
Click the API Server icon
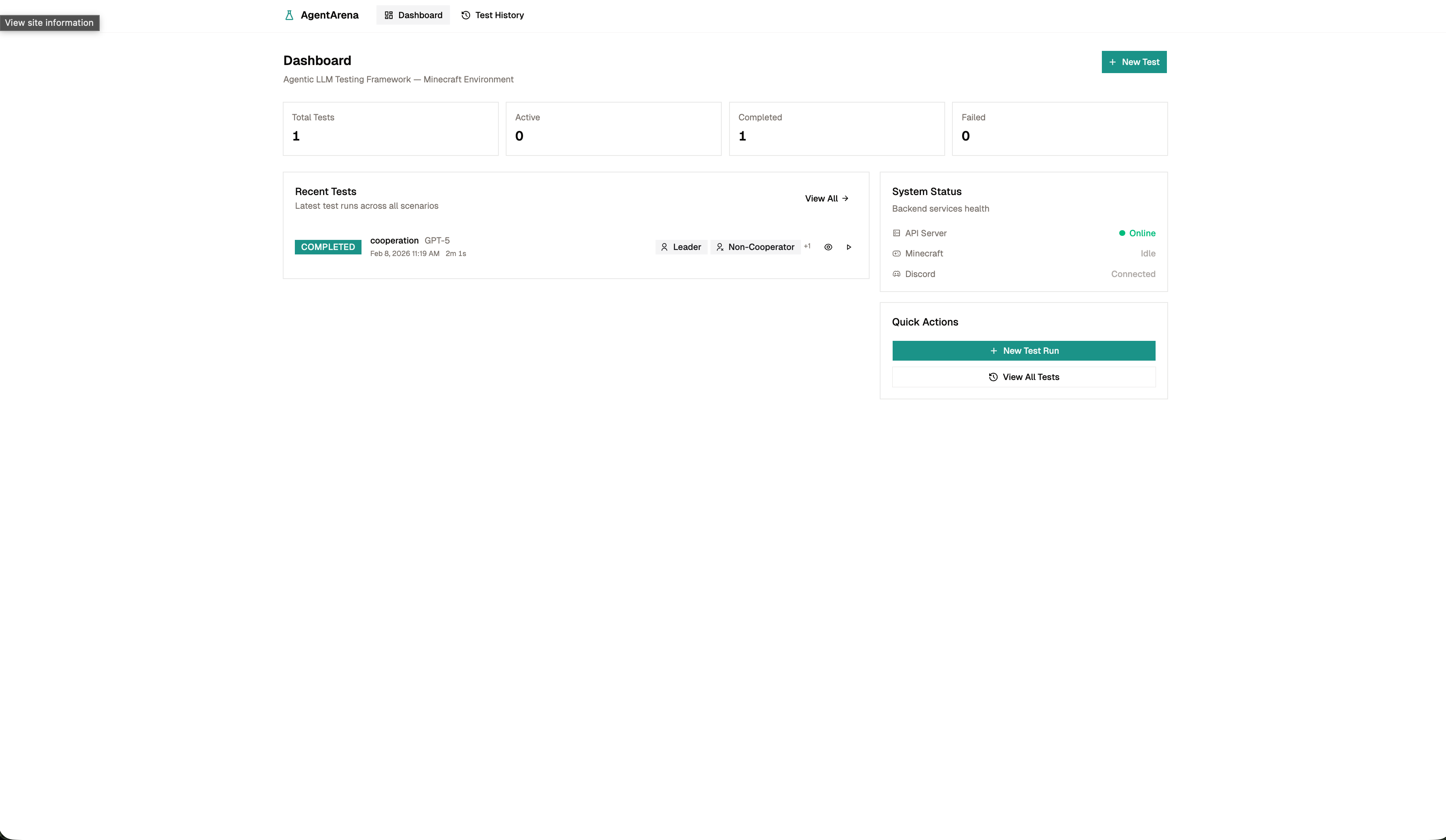click(896, 233)
